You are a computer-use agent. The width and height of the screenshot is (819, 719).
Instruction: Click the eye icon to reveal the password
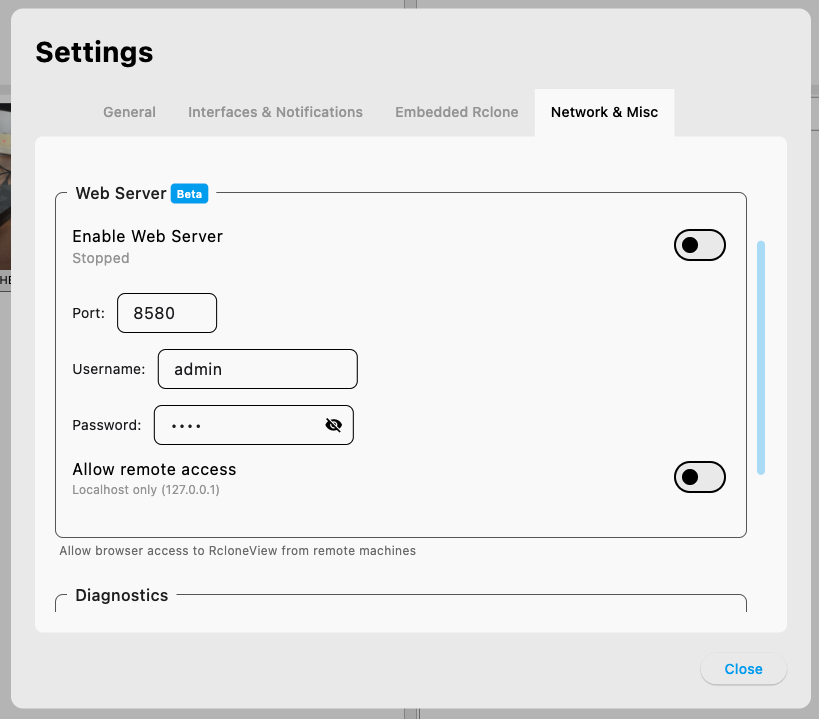(x=333, y=424)
